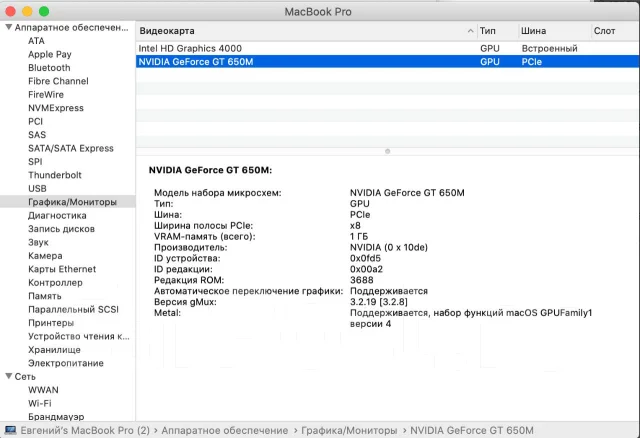Close the MacBook Pro window

11,11
